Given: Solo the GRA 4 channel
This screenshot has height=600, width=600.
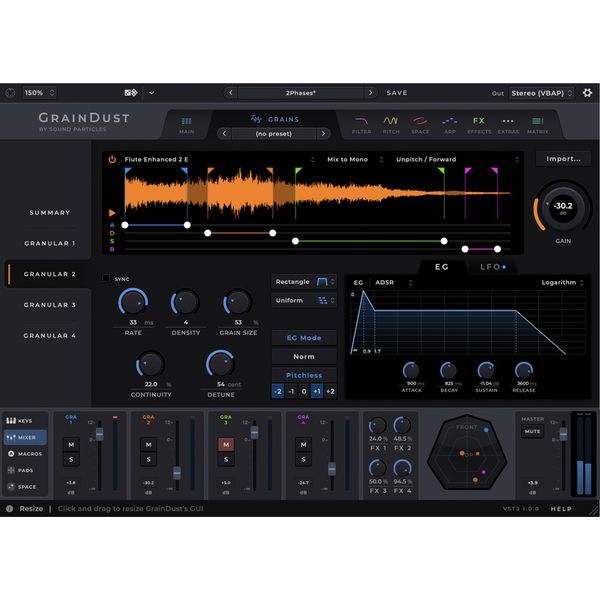Looking at the screenshot, I should pos(303,460).
